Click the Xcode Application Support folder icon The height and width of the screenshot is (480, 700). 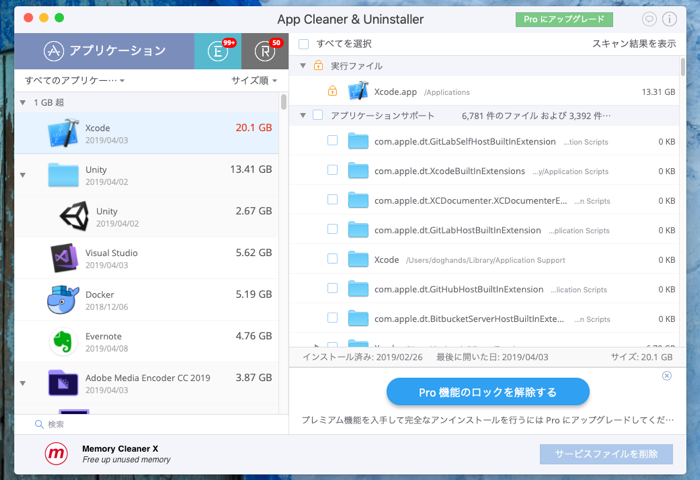[x=358, y=259]
